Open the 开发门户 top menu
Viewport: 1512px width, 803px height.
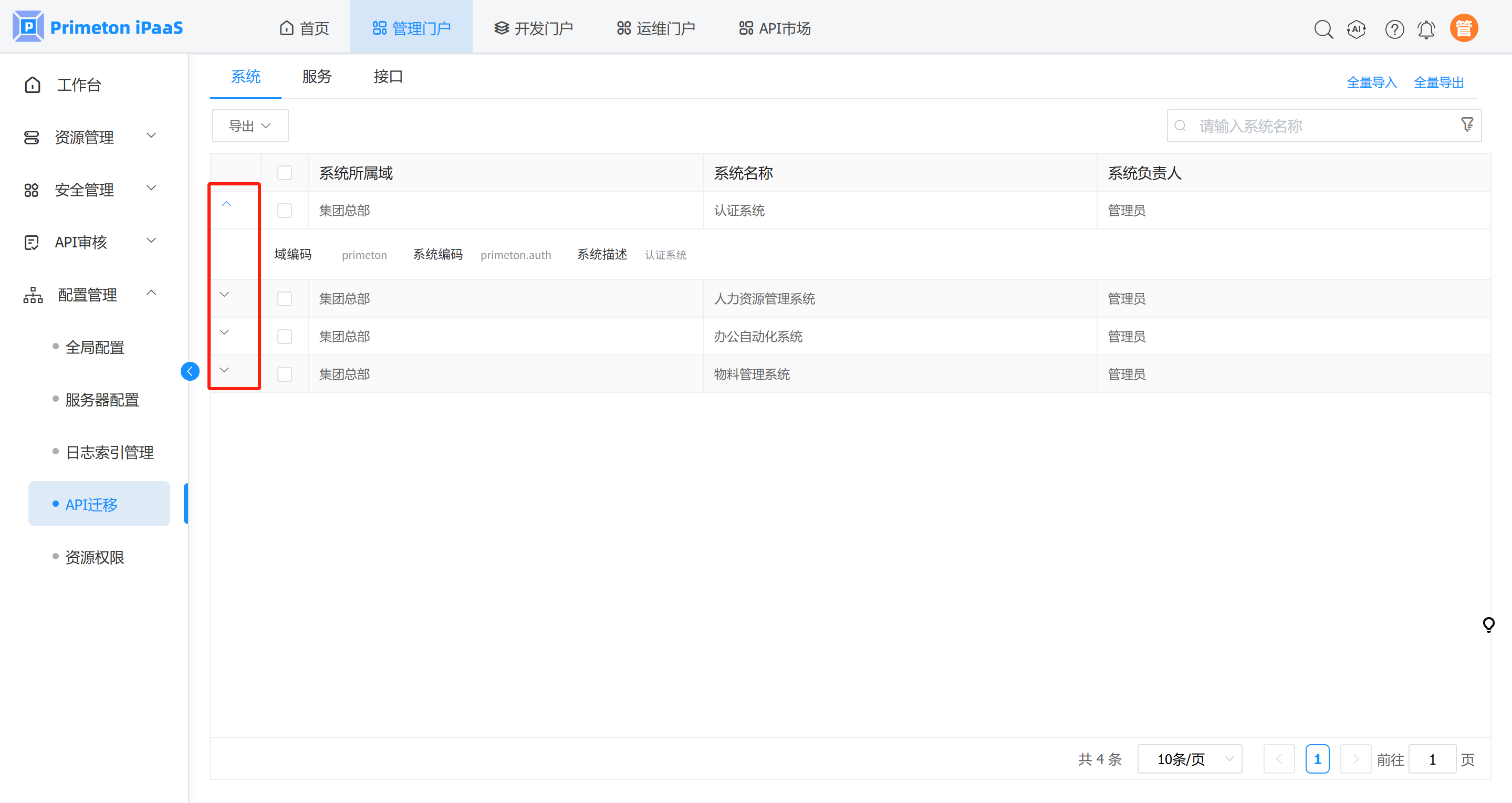click(534, 28)
